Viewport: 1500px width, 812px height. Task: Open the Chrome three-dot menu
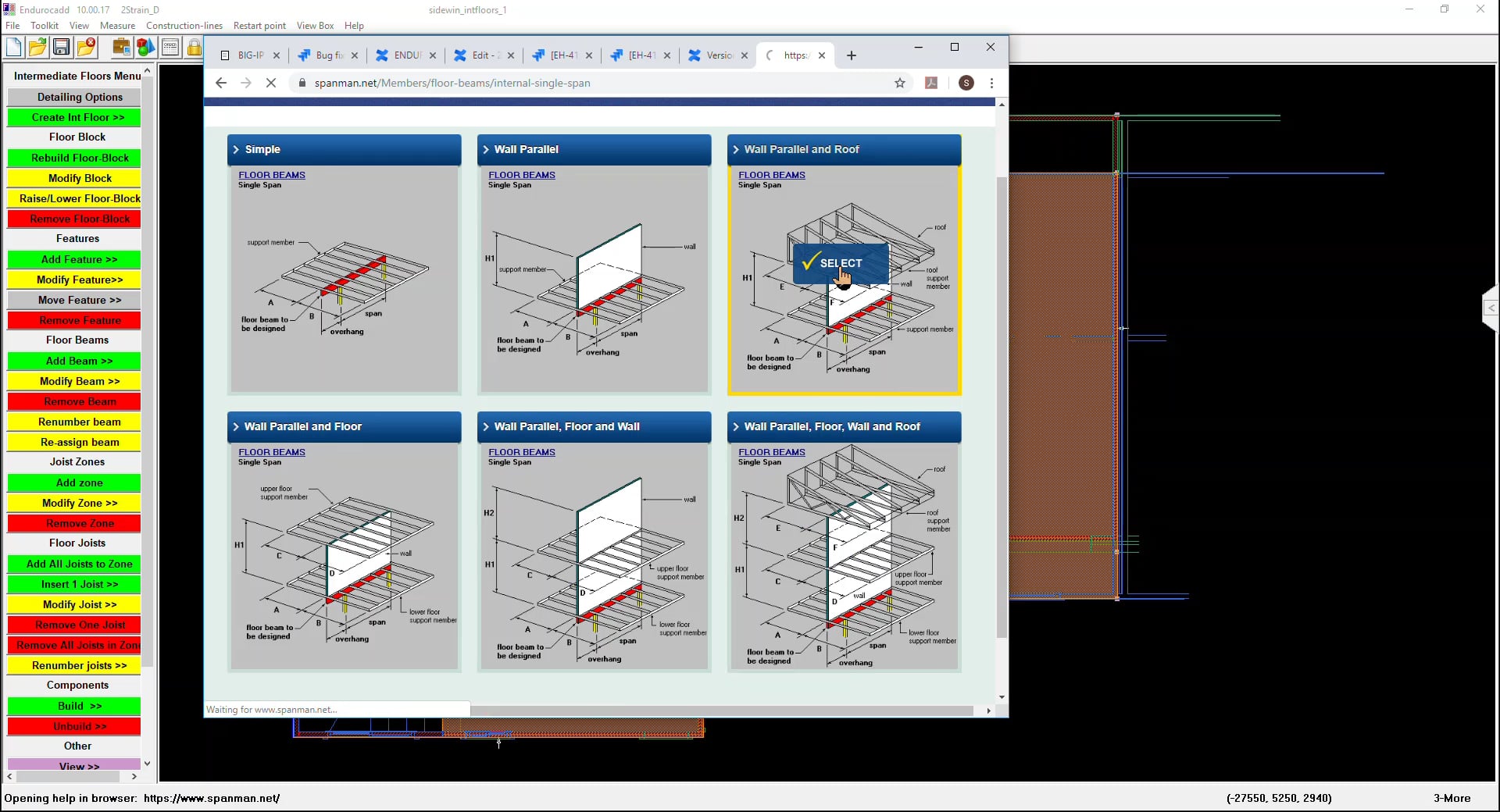(991, 83)
